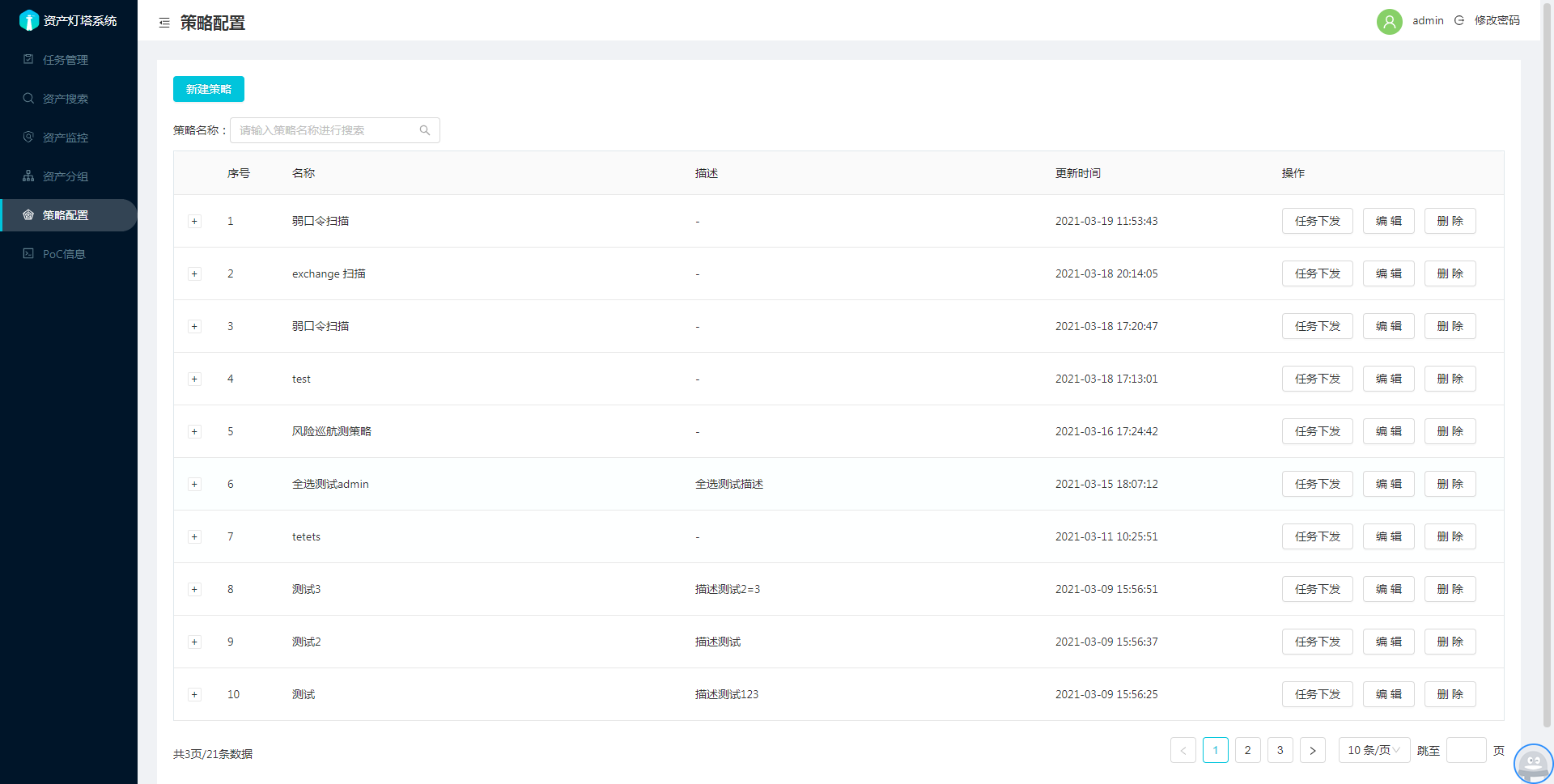Go to page 2 in pagination
Screen dimensions: 1554x784
point(1248,750)
